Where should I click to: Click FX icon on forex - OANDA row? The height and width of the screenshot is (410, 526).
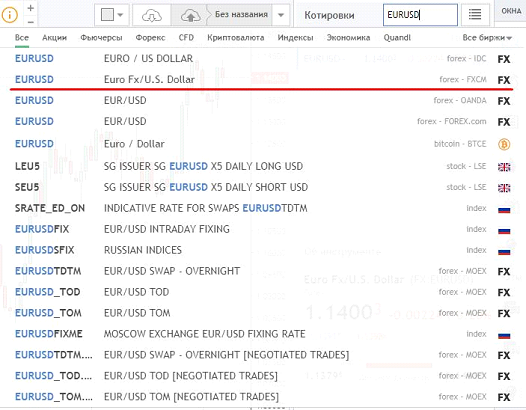coord(504,101)
